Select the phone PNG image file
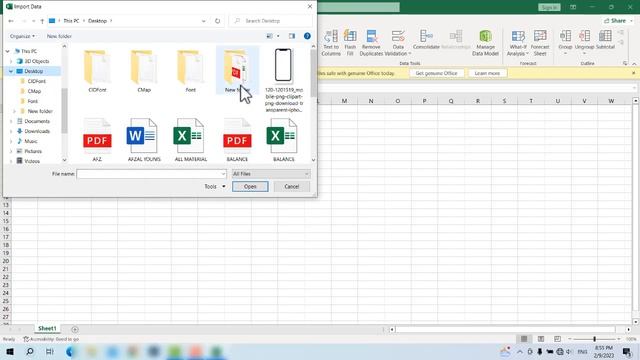This screenshot has height=360, width=640. point(283,80)
